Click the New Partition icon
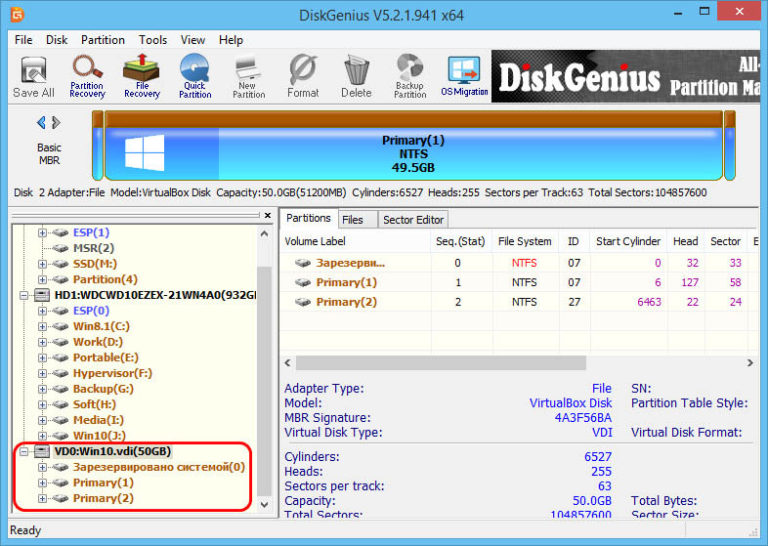768x546 pixels. point(246,76)
